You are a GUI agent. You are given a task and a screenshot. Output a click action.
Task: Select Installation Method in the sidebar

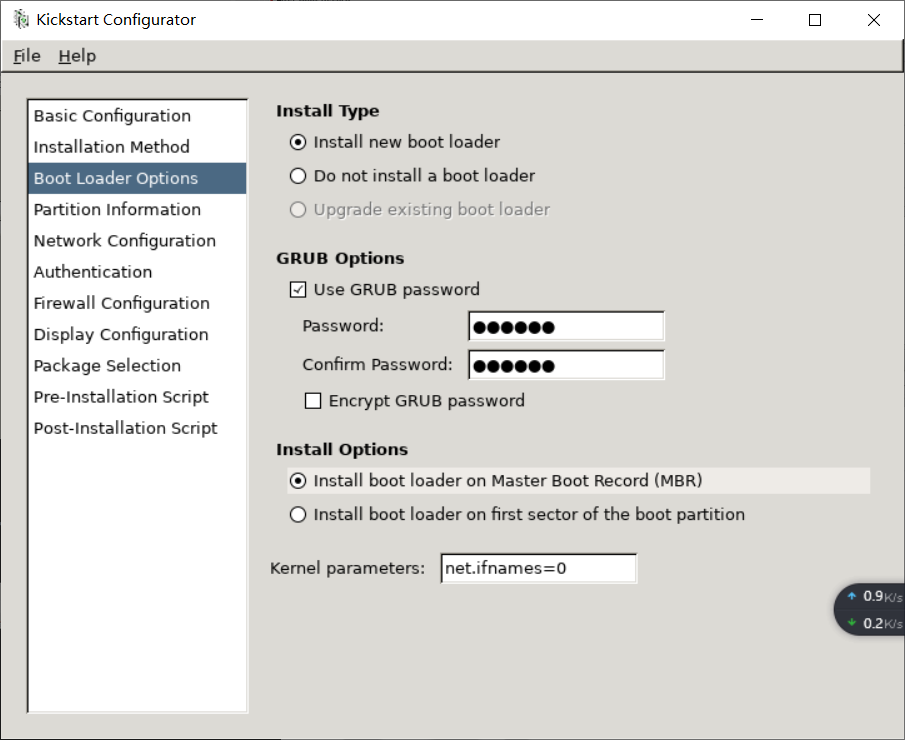[137, 147]
